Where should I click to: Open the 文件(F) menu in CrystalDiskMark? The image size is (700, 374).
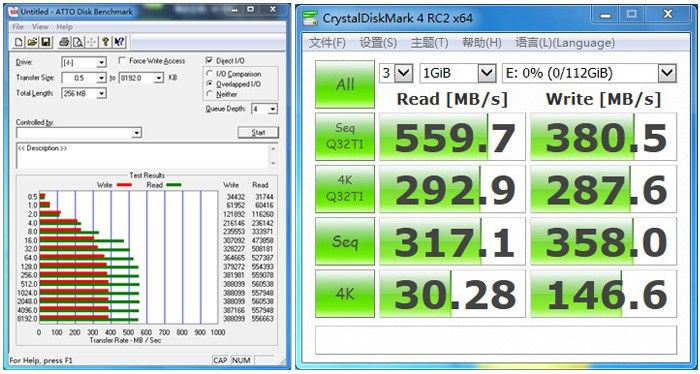coord(327,43)
